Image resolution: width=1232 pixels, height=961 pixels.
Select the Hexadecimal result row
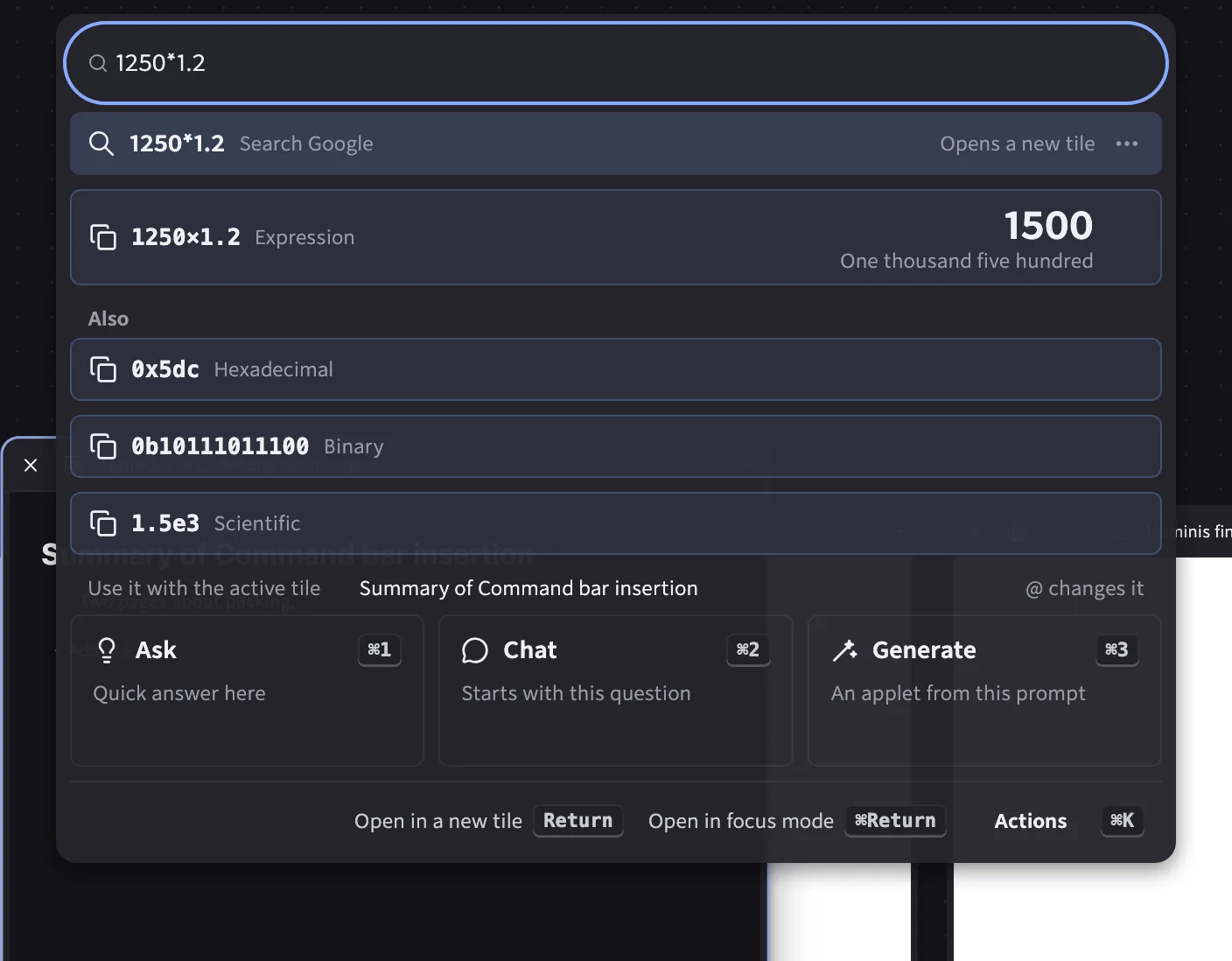(616, 369)
